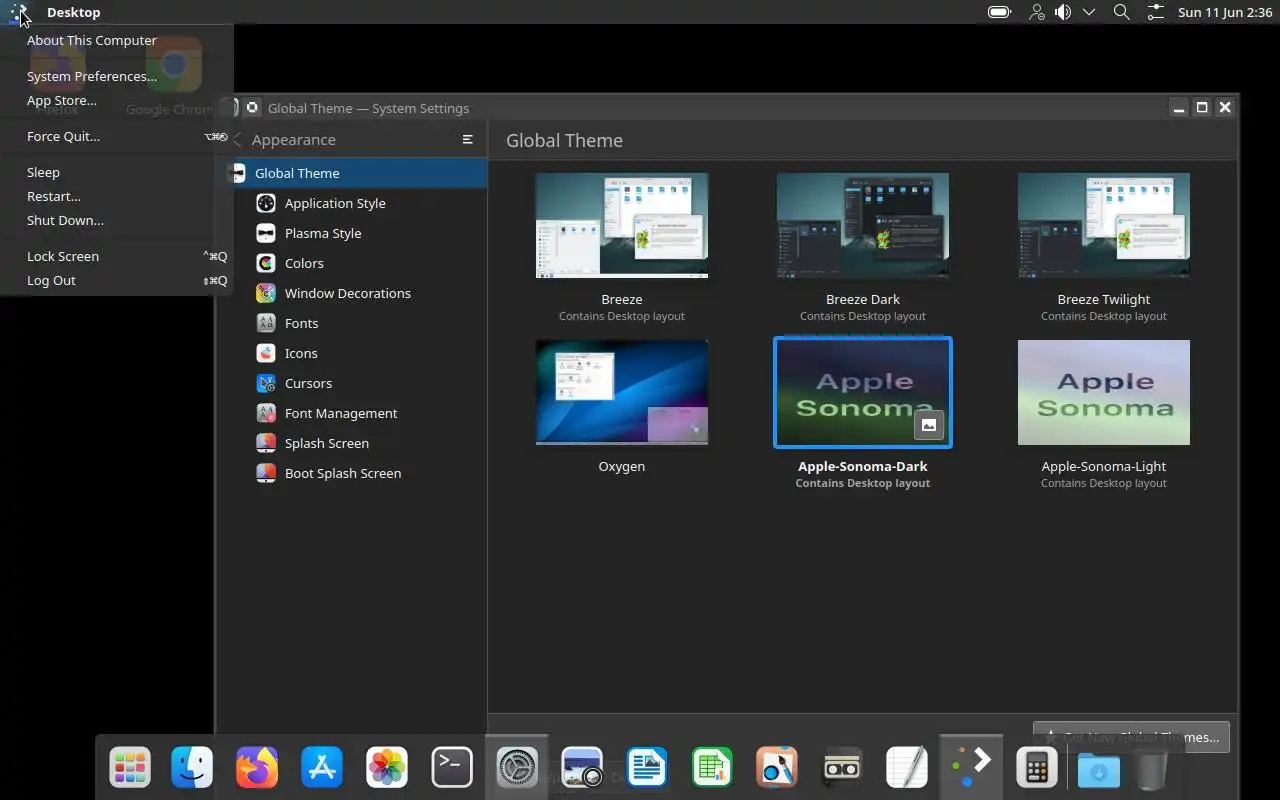Open control center sliders icon
The image size is (1280, 800).
1156,12
